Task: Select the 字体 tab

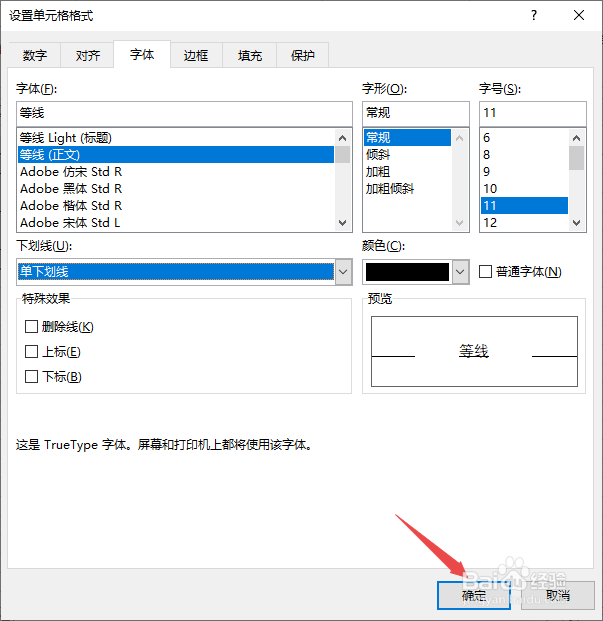Action: pos(142,54)
